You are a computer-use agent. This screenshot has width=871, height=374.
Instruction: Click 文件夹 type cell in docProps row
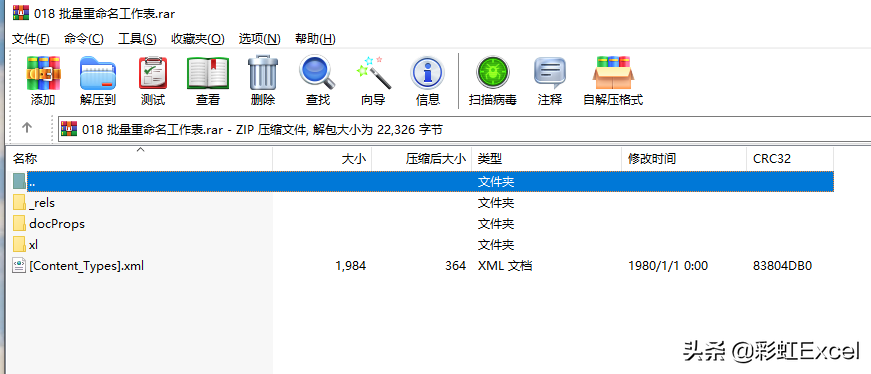[495, 224]
